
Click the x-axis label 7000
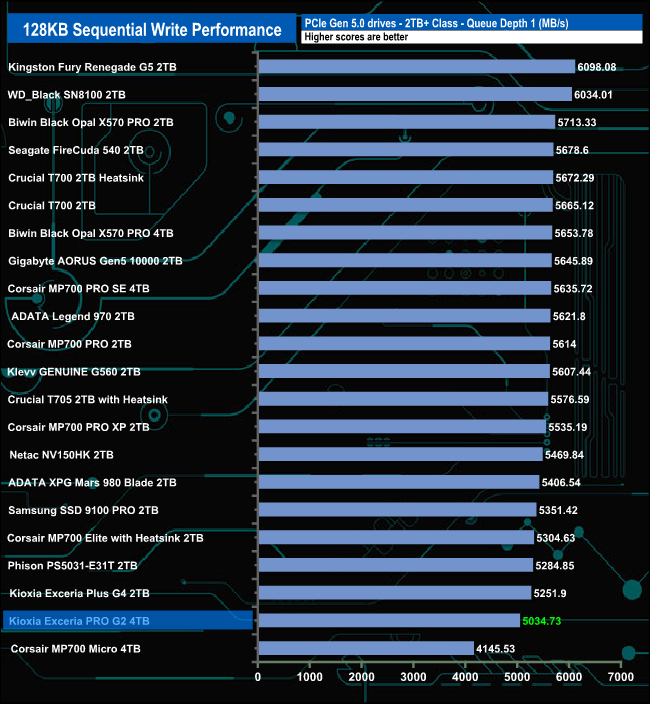click(621, 677)
